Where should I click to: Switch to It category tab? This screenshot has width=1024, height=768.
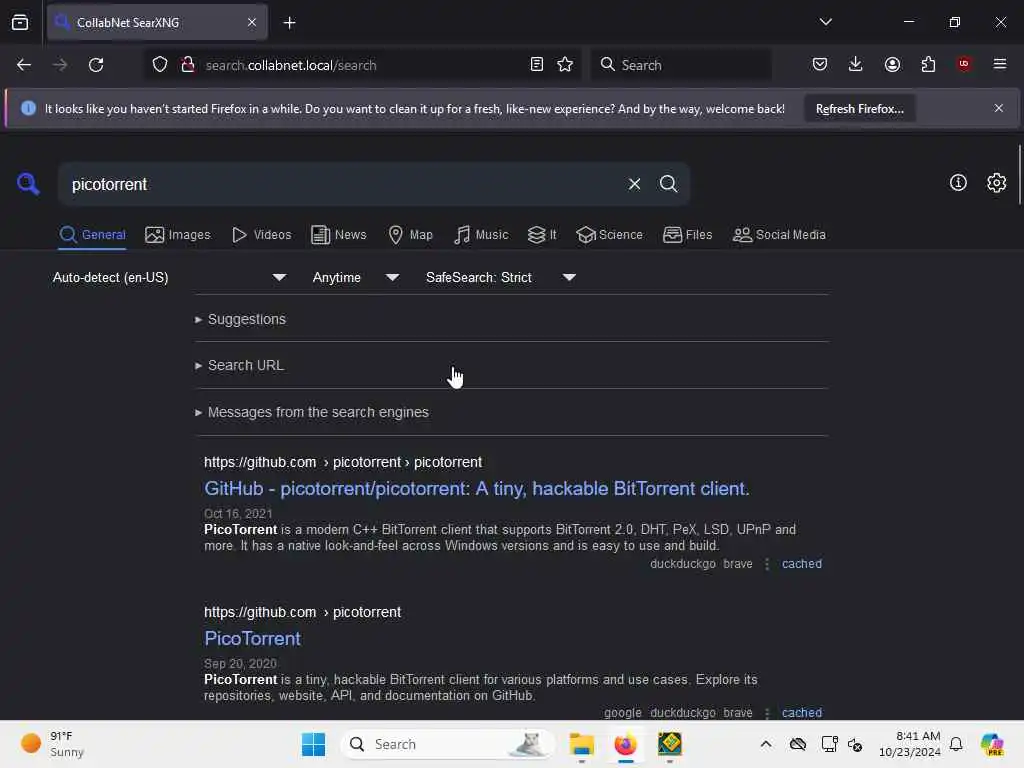542,235
